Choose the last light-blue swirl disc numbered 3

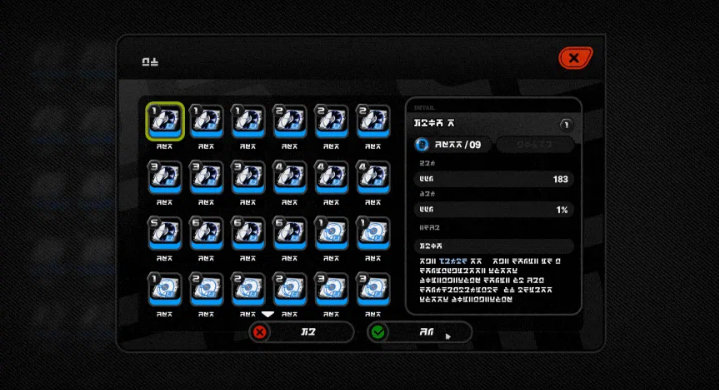point(373,289)
